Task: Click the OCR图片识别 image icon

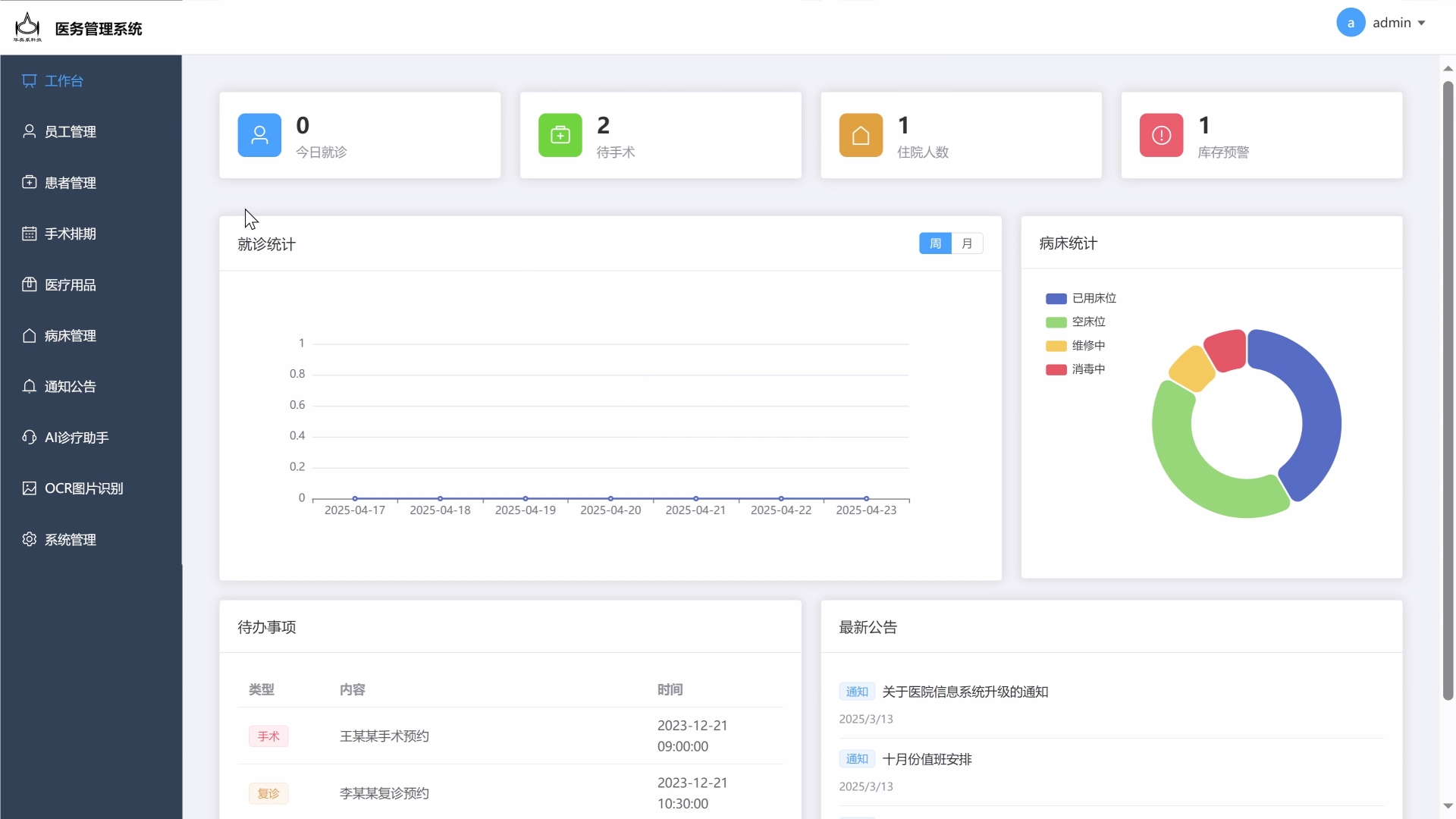Action: click(x=29, y=488)
